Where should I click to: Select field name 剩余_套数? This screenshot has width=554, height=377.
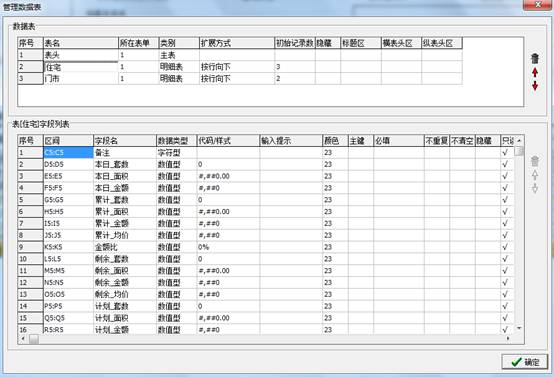pos(125,259)
